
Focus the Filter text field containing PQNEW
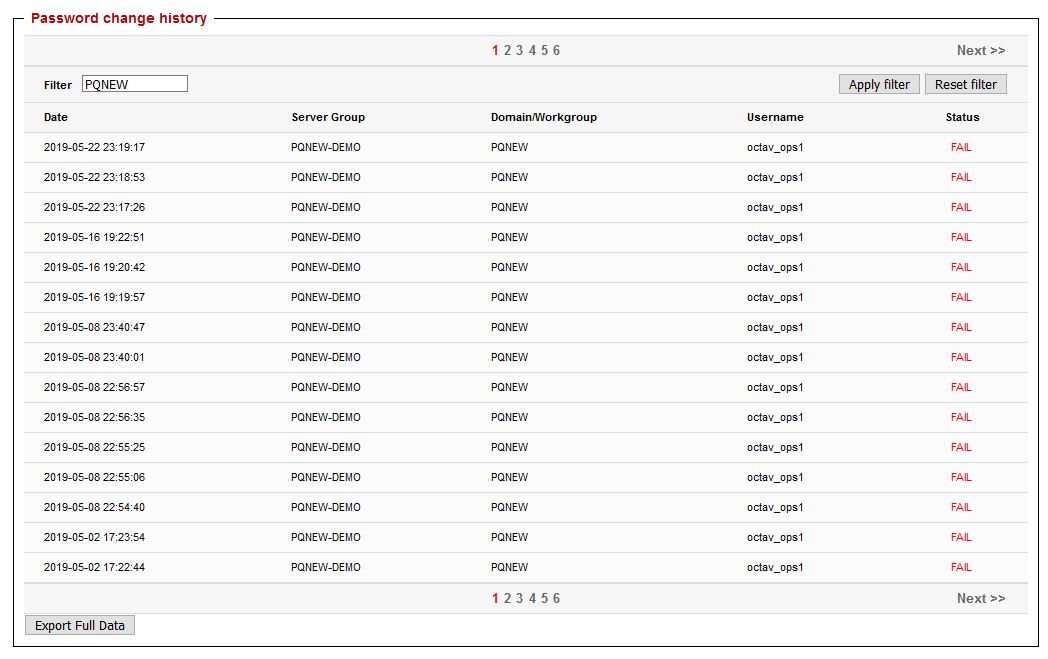[134, 85]
